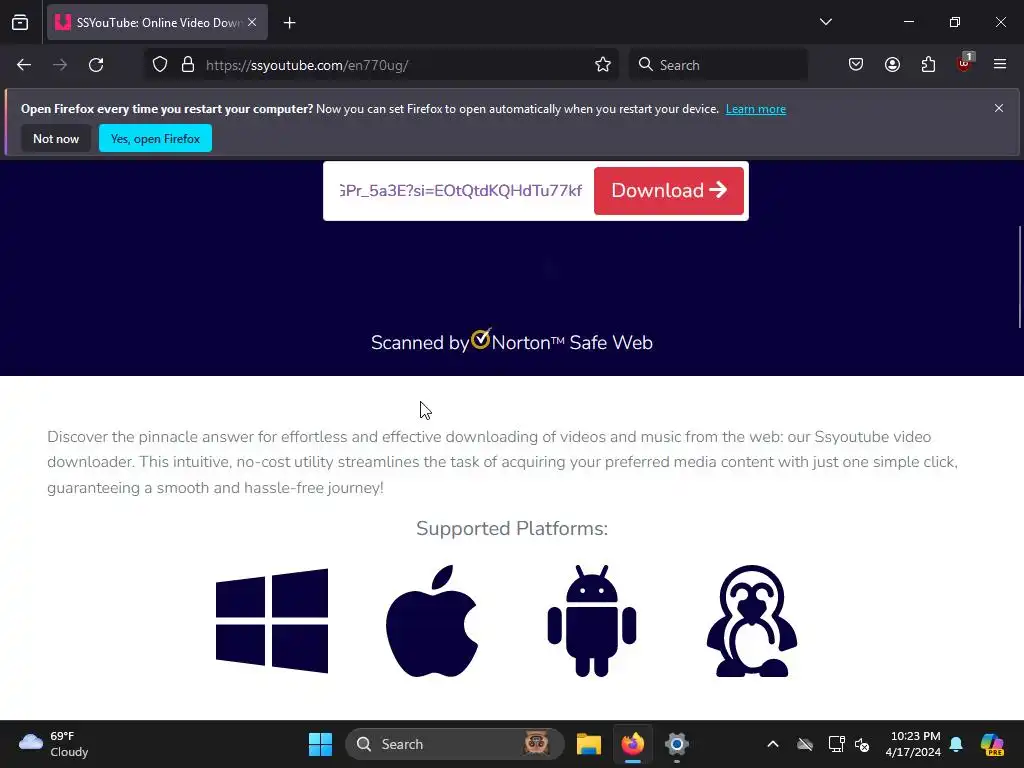Open the clock showing 10:23 PM
Image resolution: width=1024 pixels, height=768 pixels.
click(x=912, y=744)
